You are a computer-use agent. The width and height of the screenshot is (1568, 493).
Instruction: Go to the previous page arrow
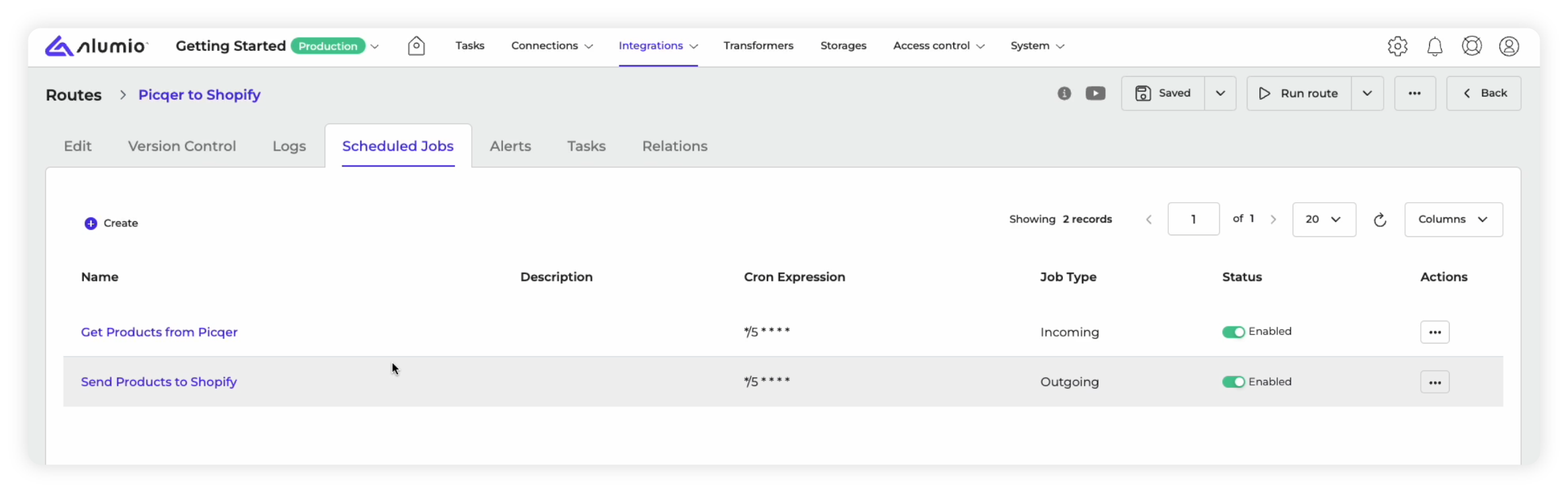pos(1149,219)
